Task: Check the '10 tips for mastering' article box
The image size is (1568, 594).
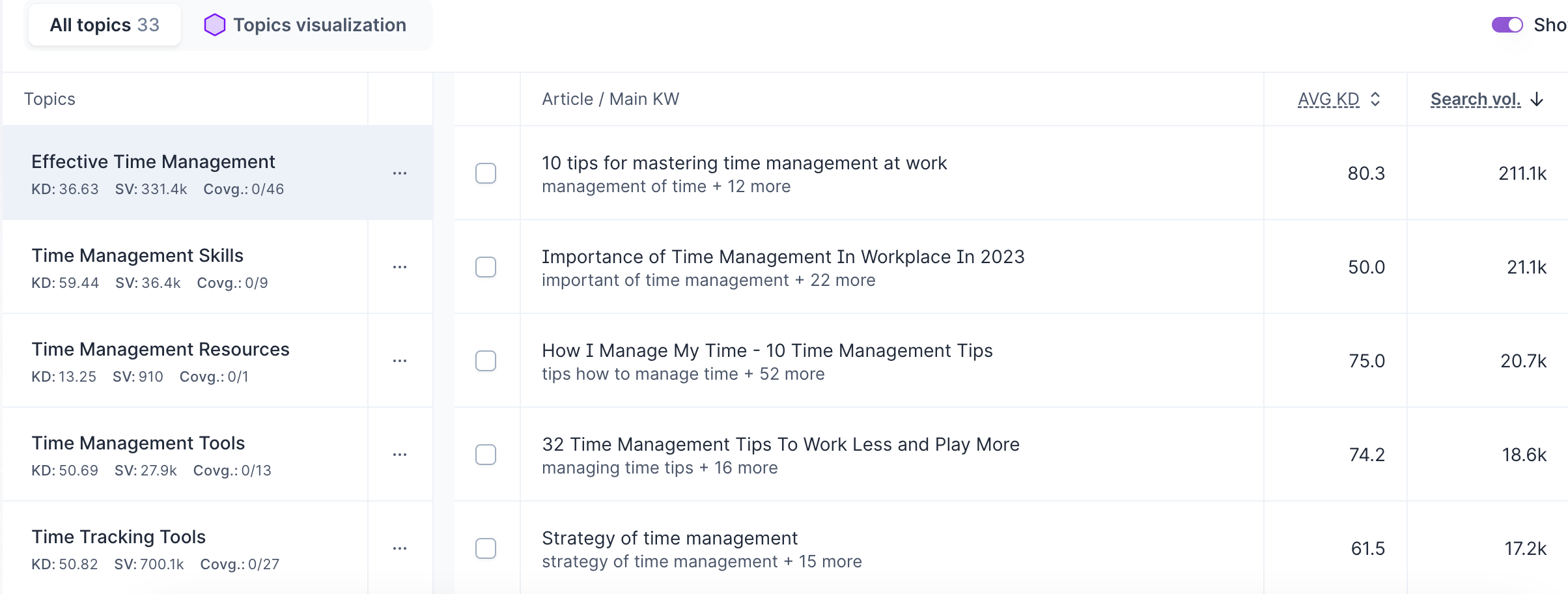Action: 486,173
